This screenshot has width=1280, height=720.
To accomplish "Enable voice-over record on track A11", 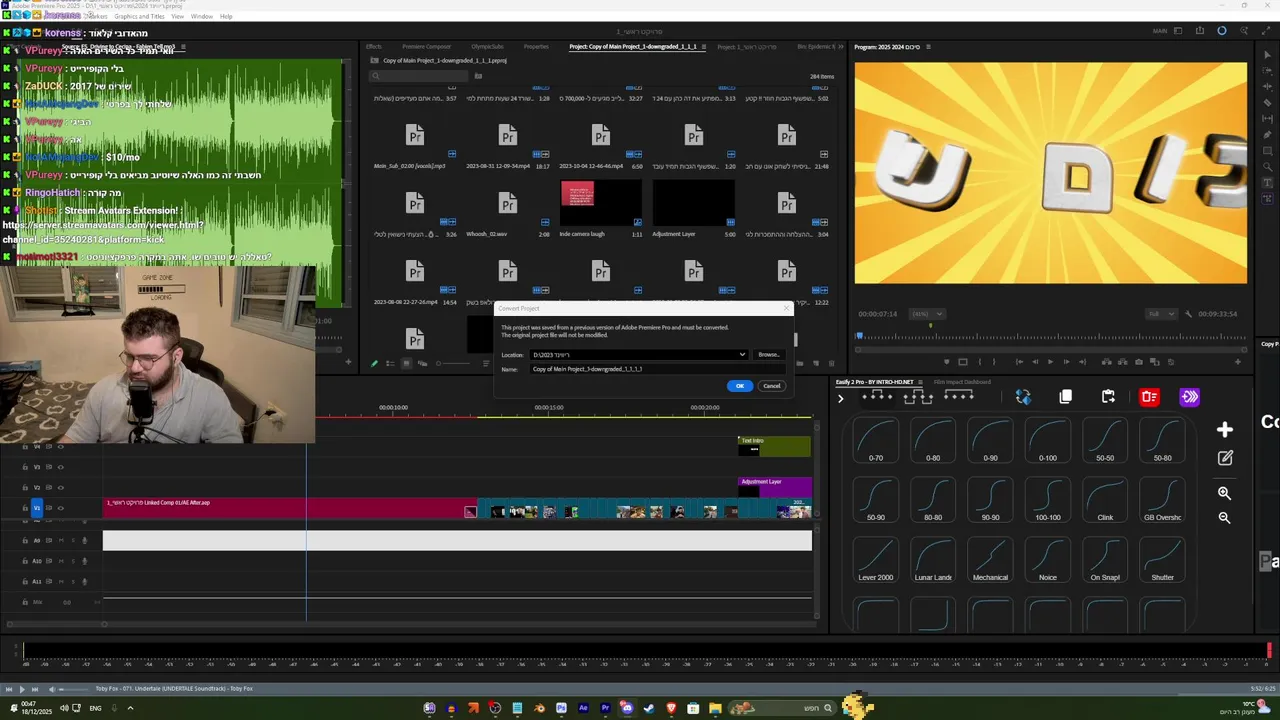I will coord(84,582).
